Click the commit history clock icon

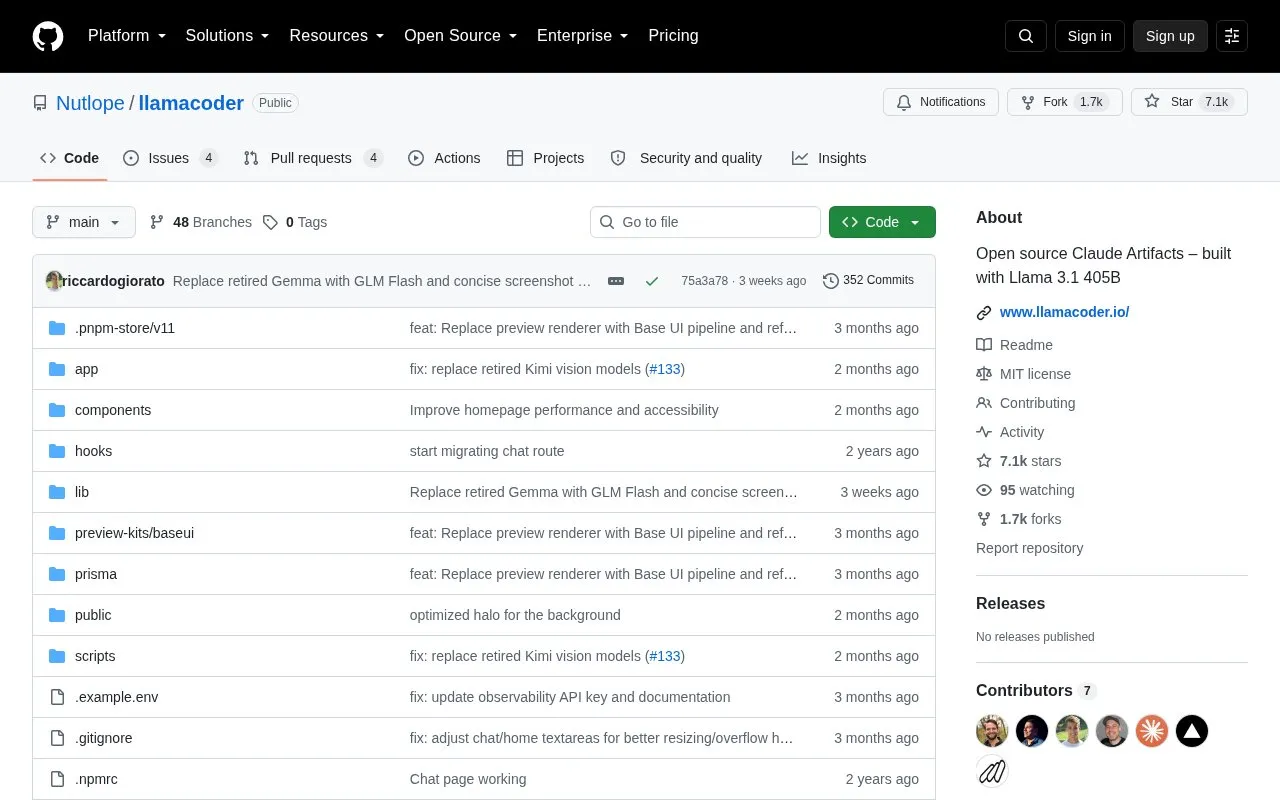point(830,281)
